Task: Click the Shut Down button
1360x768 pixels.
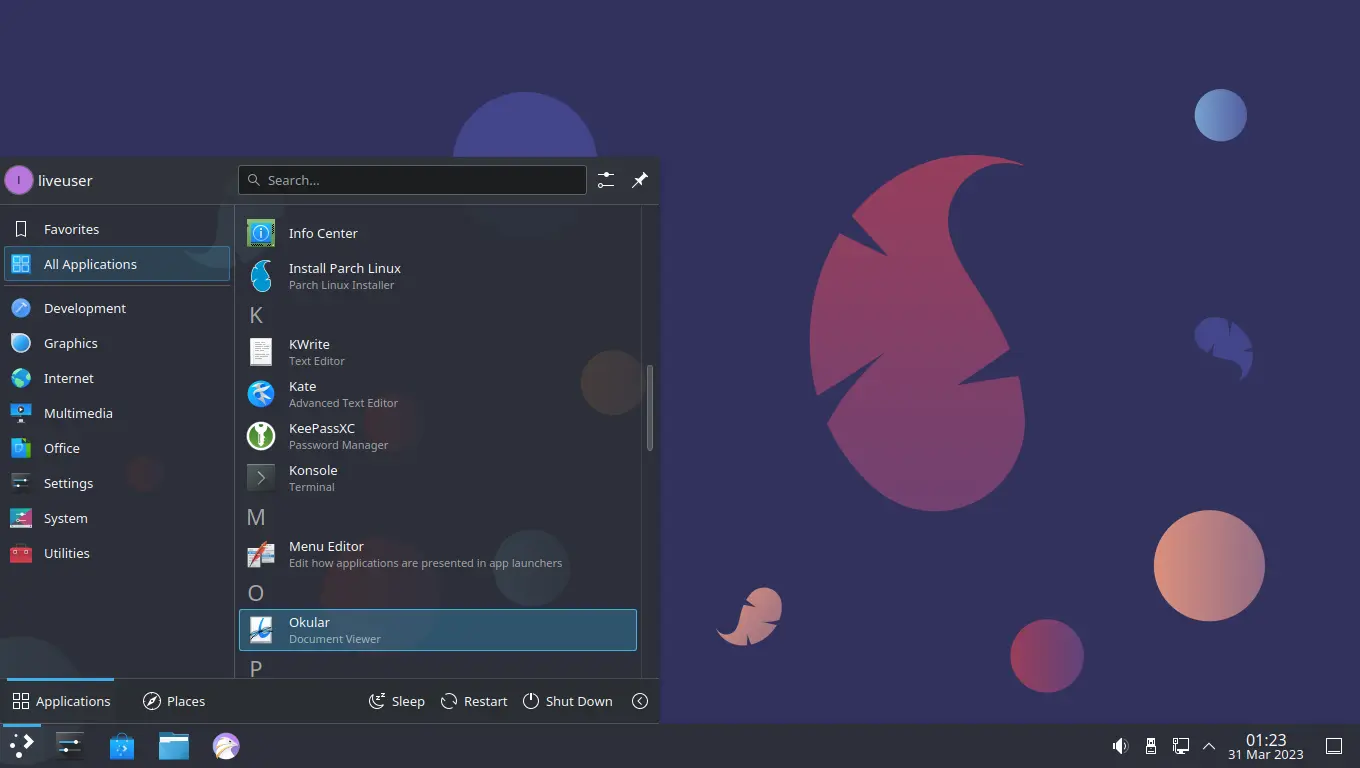Action: tap(567, 701)
